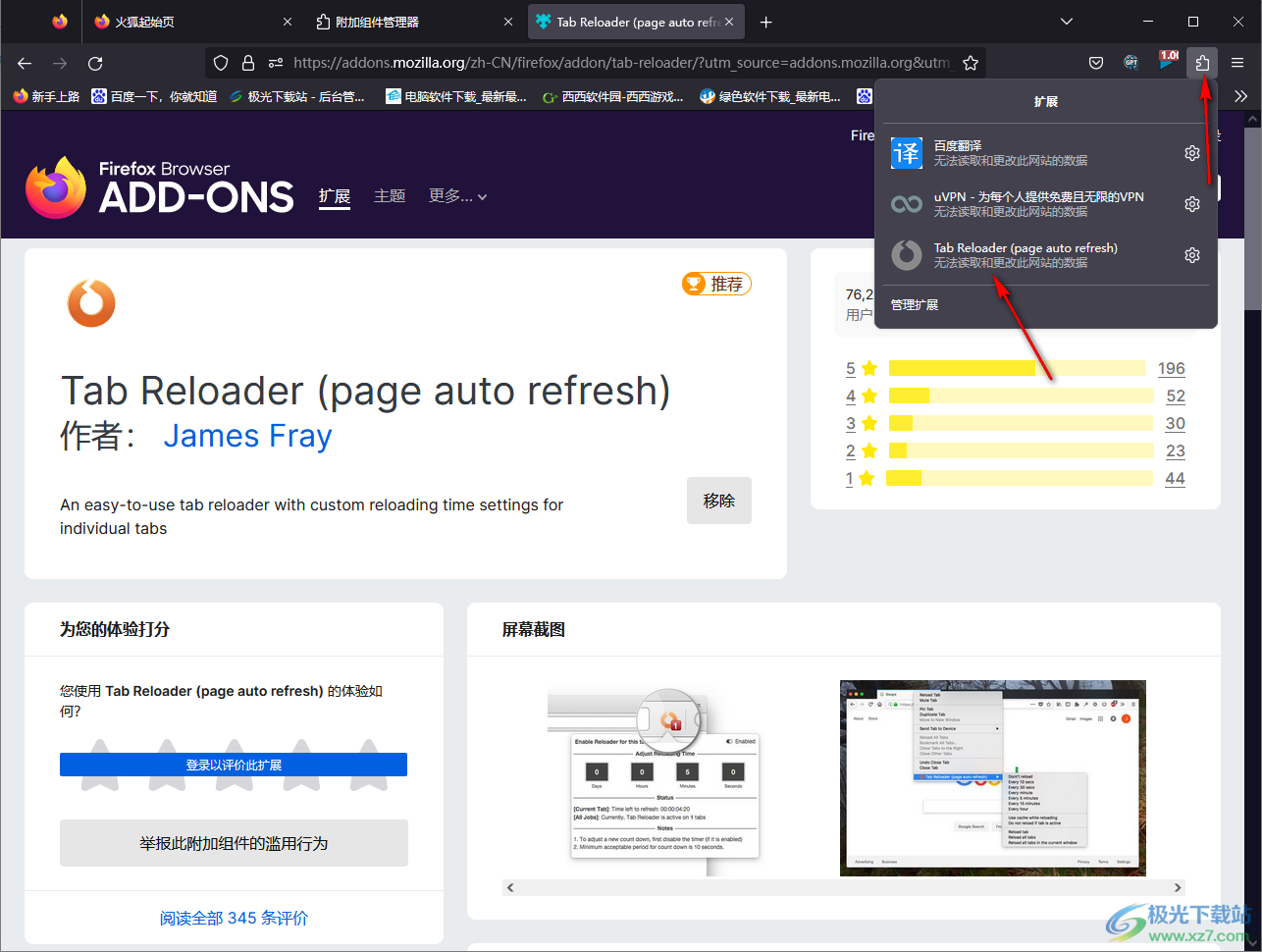
Task: Select the uVPN extension entry
Action: coord(1028,204)
